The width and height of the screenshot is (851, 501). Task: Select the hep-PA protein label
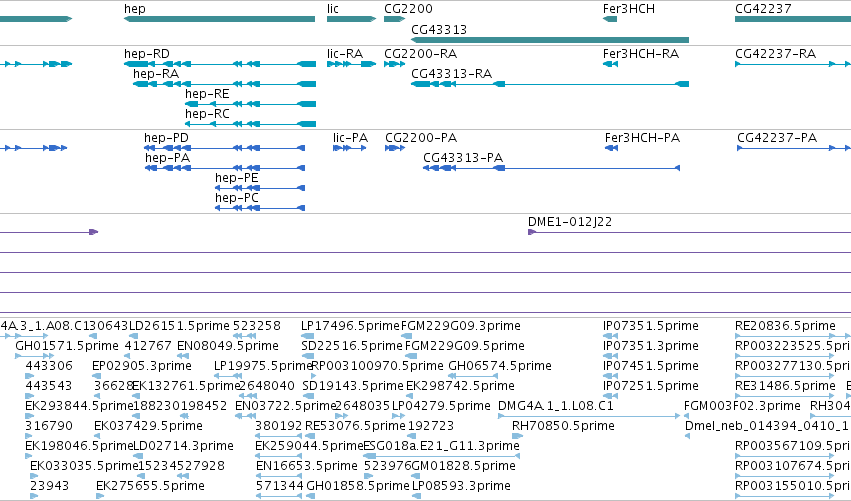click(x=167, y=158)
